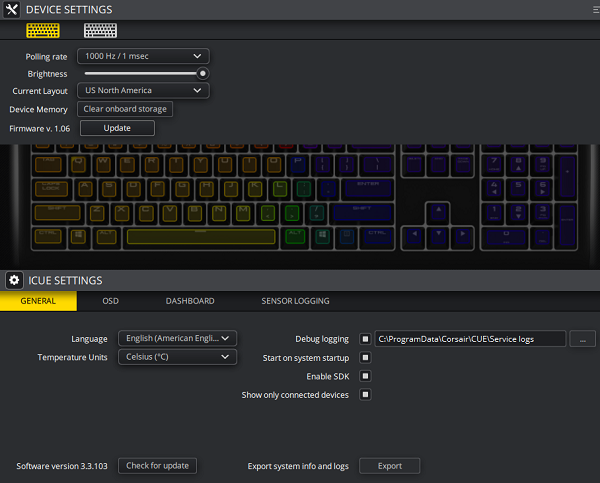Click the up arrow key on keyboard image
The width and height of the screenshot is (600, 483).
click(x=438, y=212)
